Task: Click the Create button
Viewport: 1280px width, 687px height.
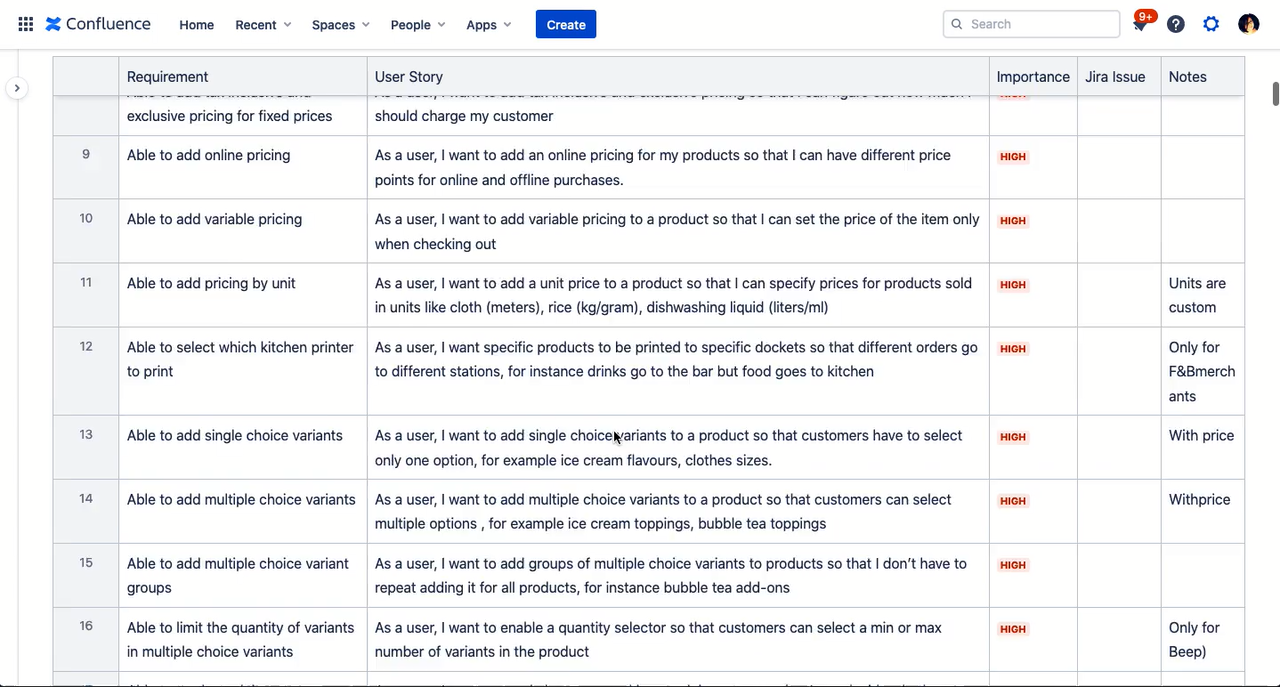Action: [x=566, y=25]
